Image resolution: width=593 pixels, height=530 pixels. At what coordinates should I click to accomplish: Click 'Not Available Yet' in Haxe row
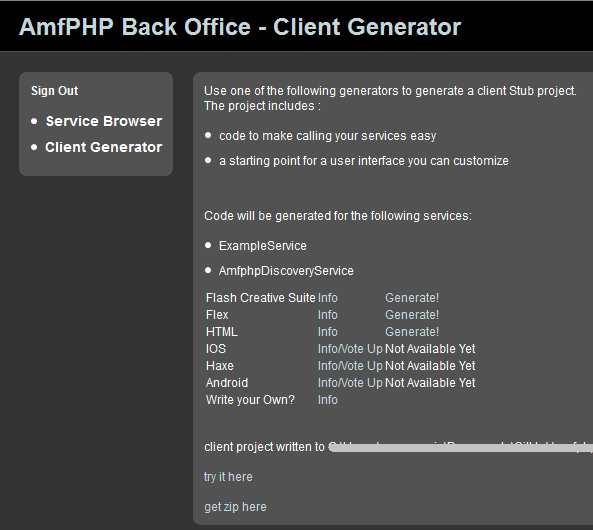tap(430, 366)
